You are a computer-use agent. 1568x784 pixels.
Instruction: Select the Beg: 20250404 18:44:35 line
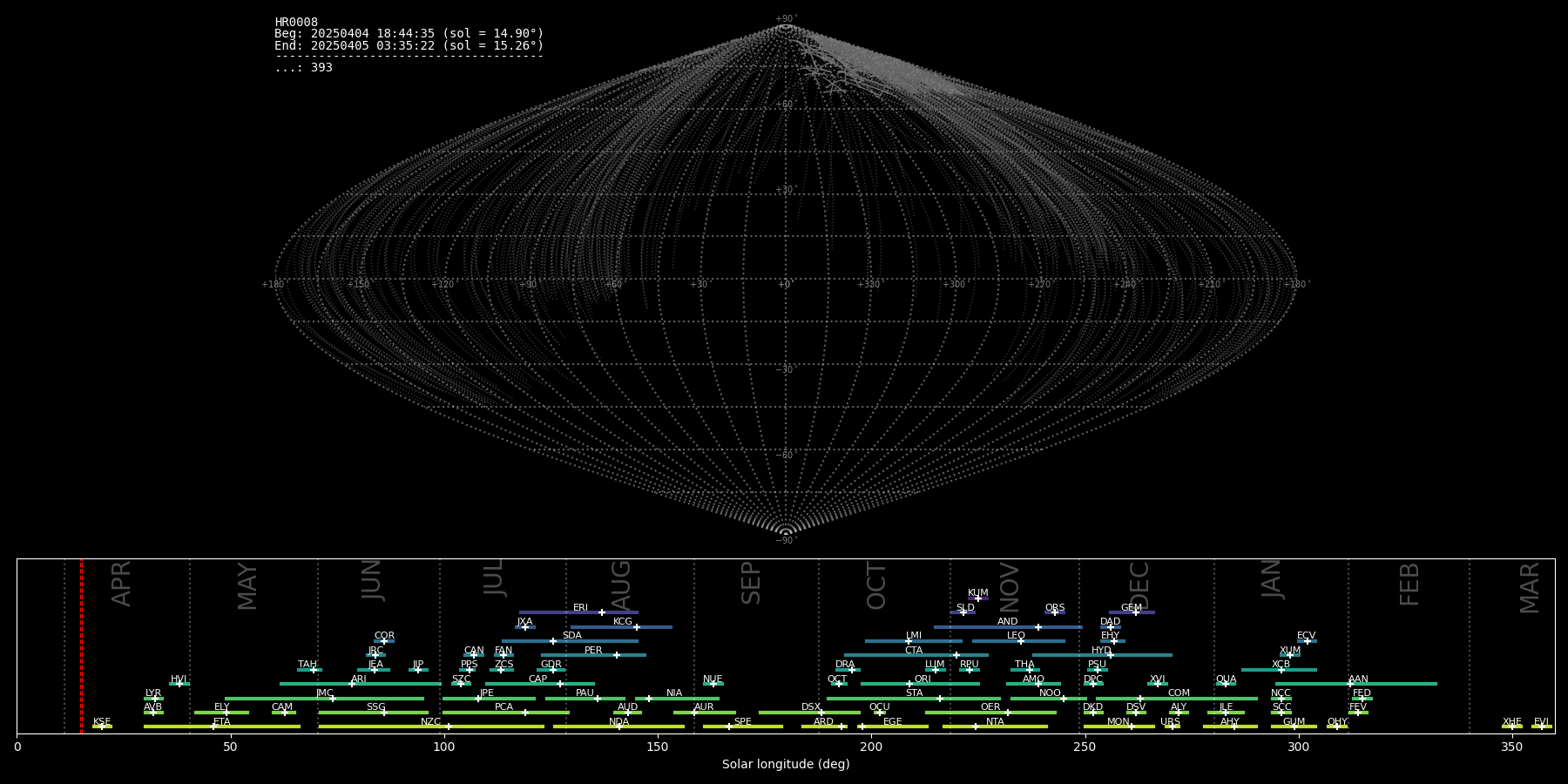409,34
